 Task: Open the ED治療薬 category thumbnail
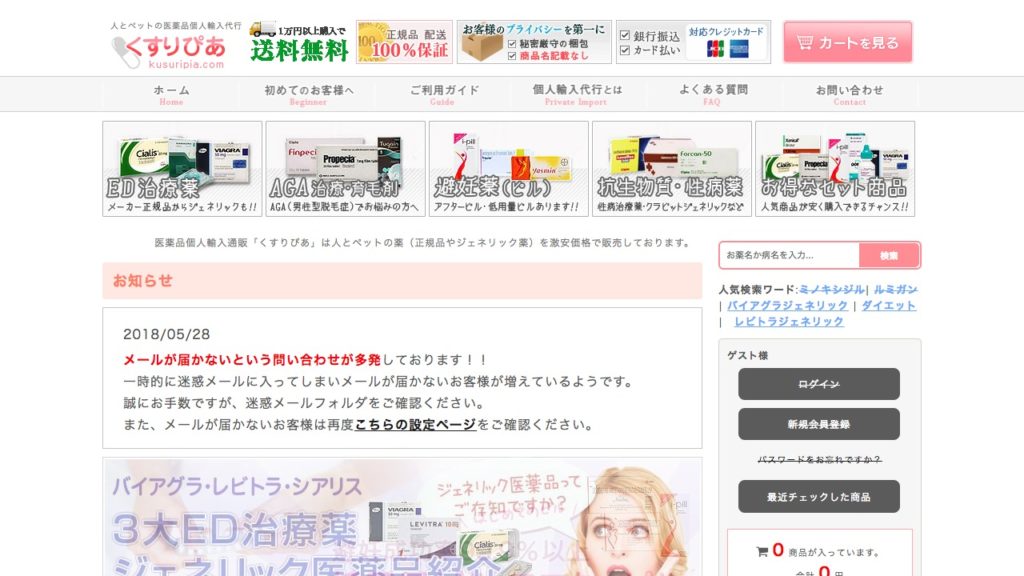(x=182, y=168)
